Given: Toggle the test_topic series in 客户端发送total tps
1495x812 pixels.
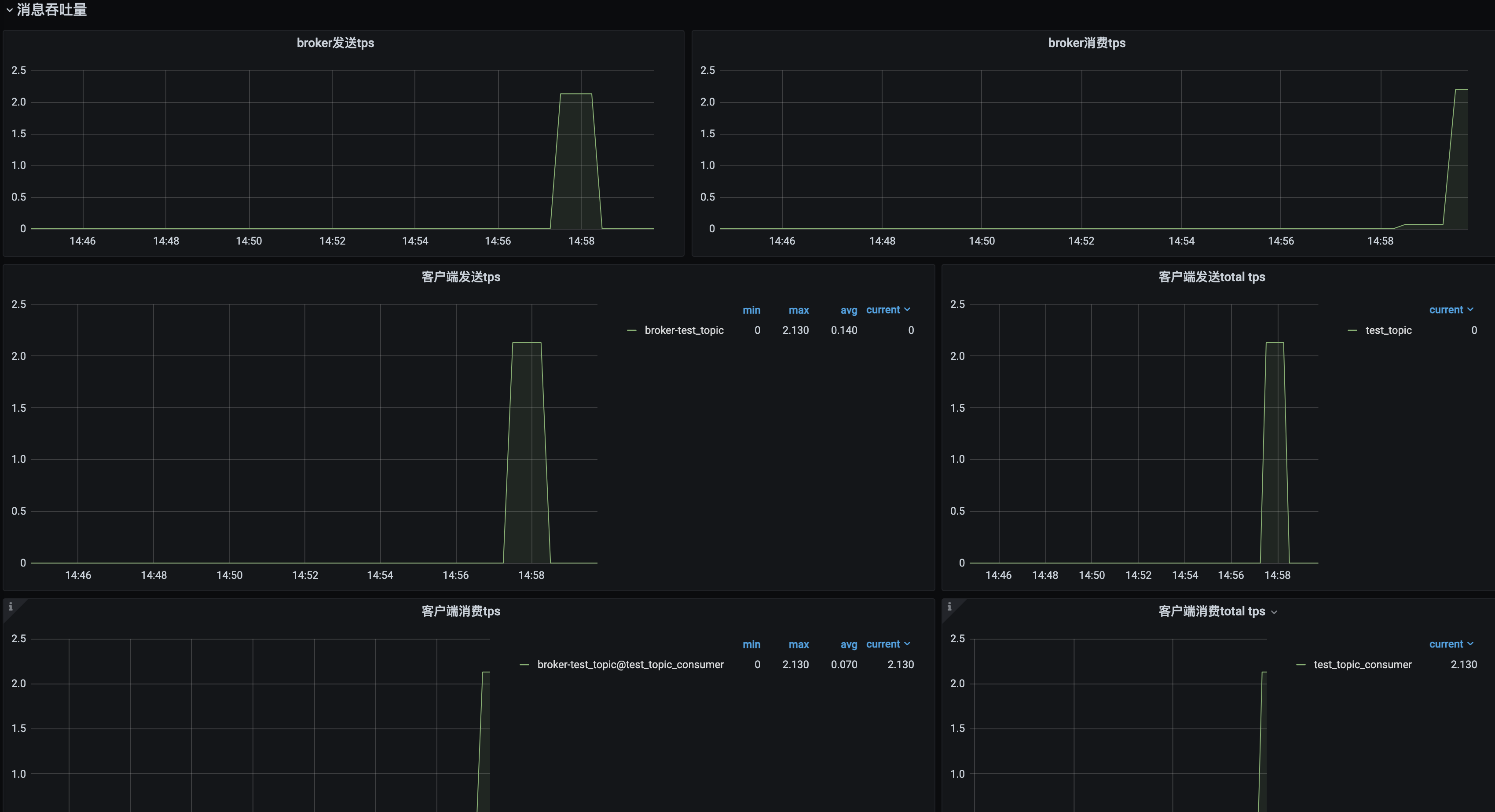Looking at the screenshot, I should [x=1388, y=330].
